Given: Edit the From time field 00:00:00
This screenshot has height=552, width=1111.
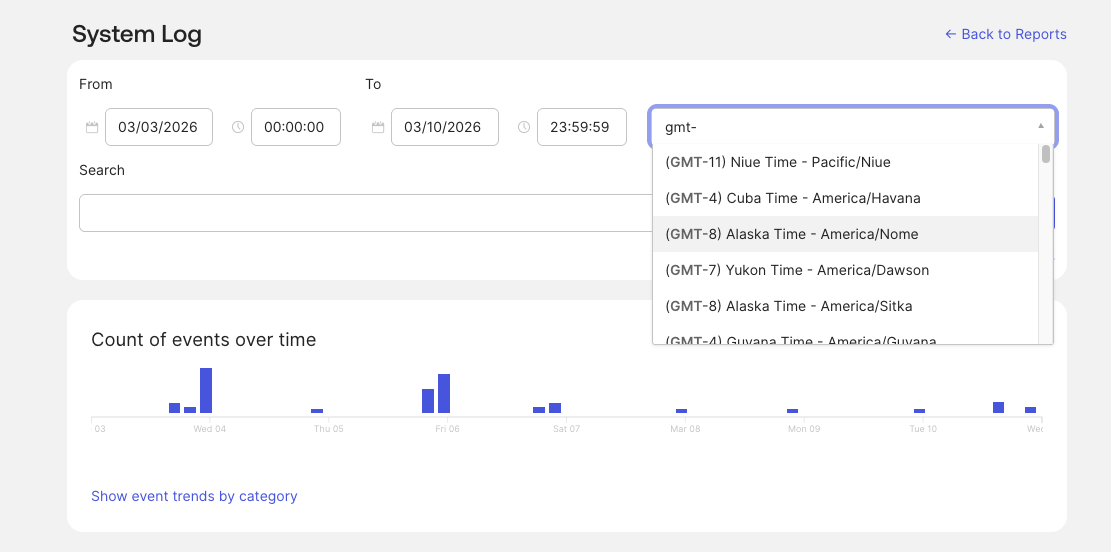Looking at the screenshot, I should click(x=295, y=127).
